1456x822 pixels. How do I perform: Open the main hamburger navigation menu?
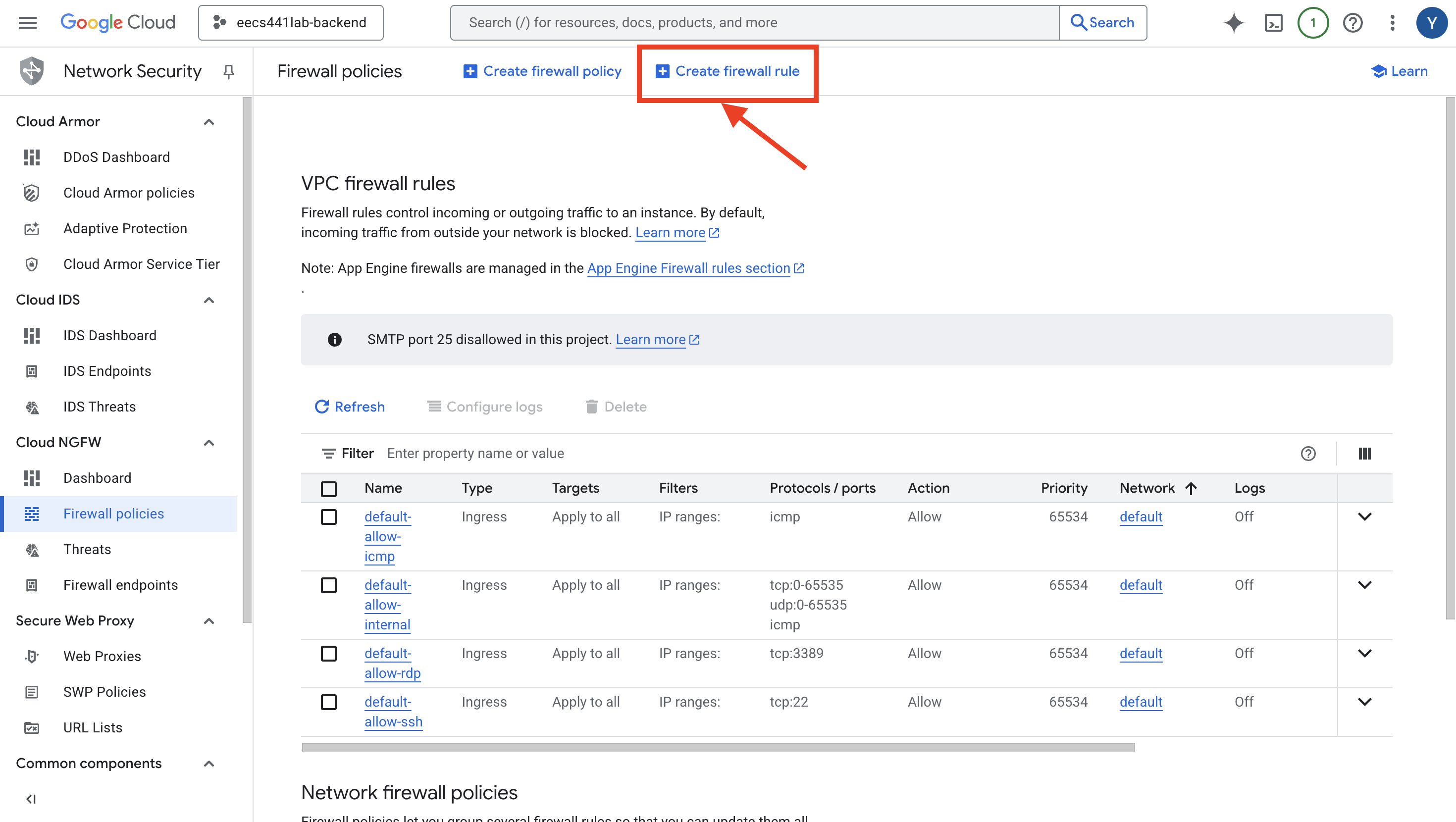pos(27,23)
